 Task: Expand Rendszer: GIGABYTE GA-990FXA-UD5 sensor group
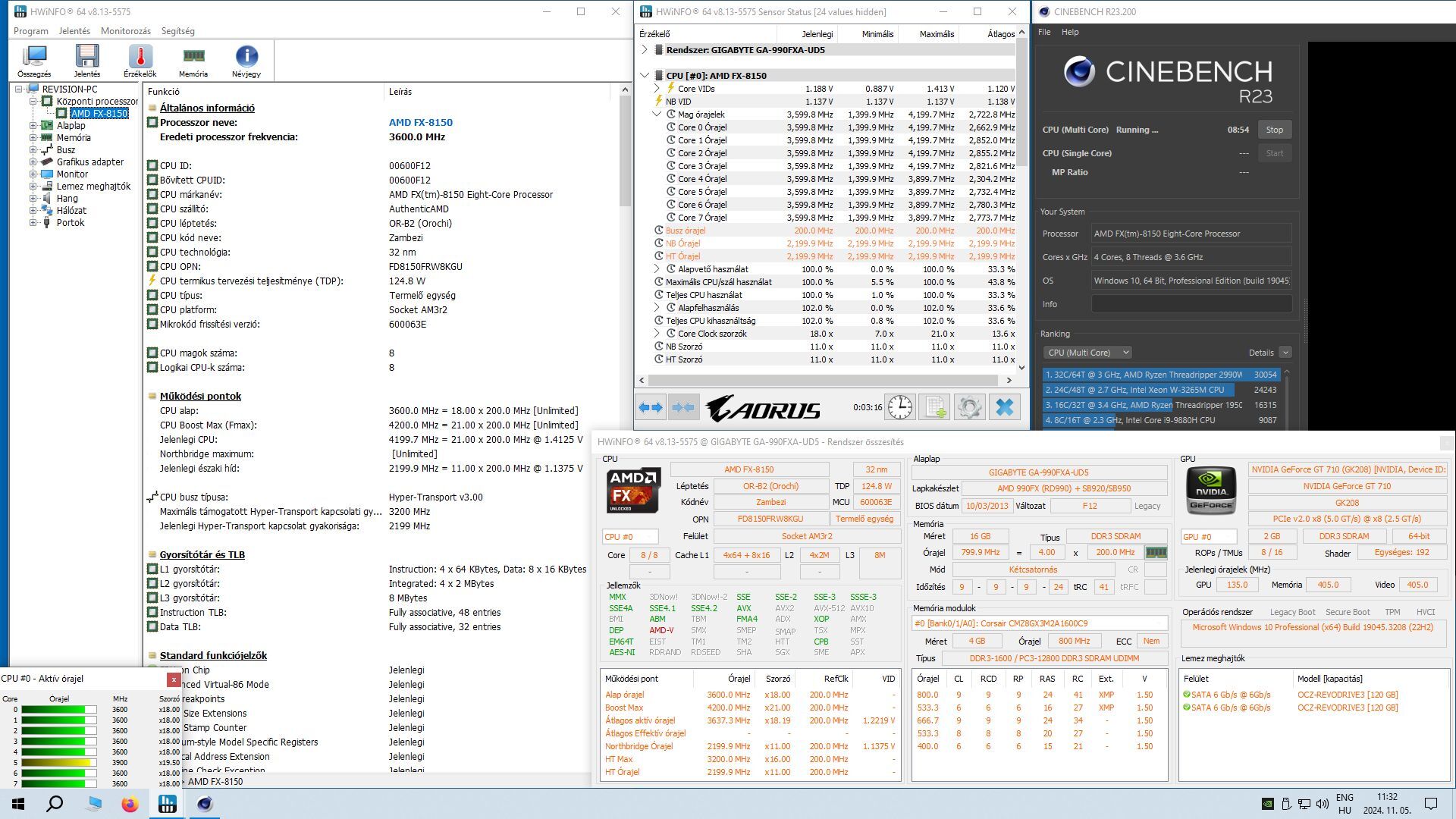click(645, 50)
